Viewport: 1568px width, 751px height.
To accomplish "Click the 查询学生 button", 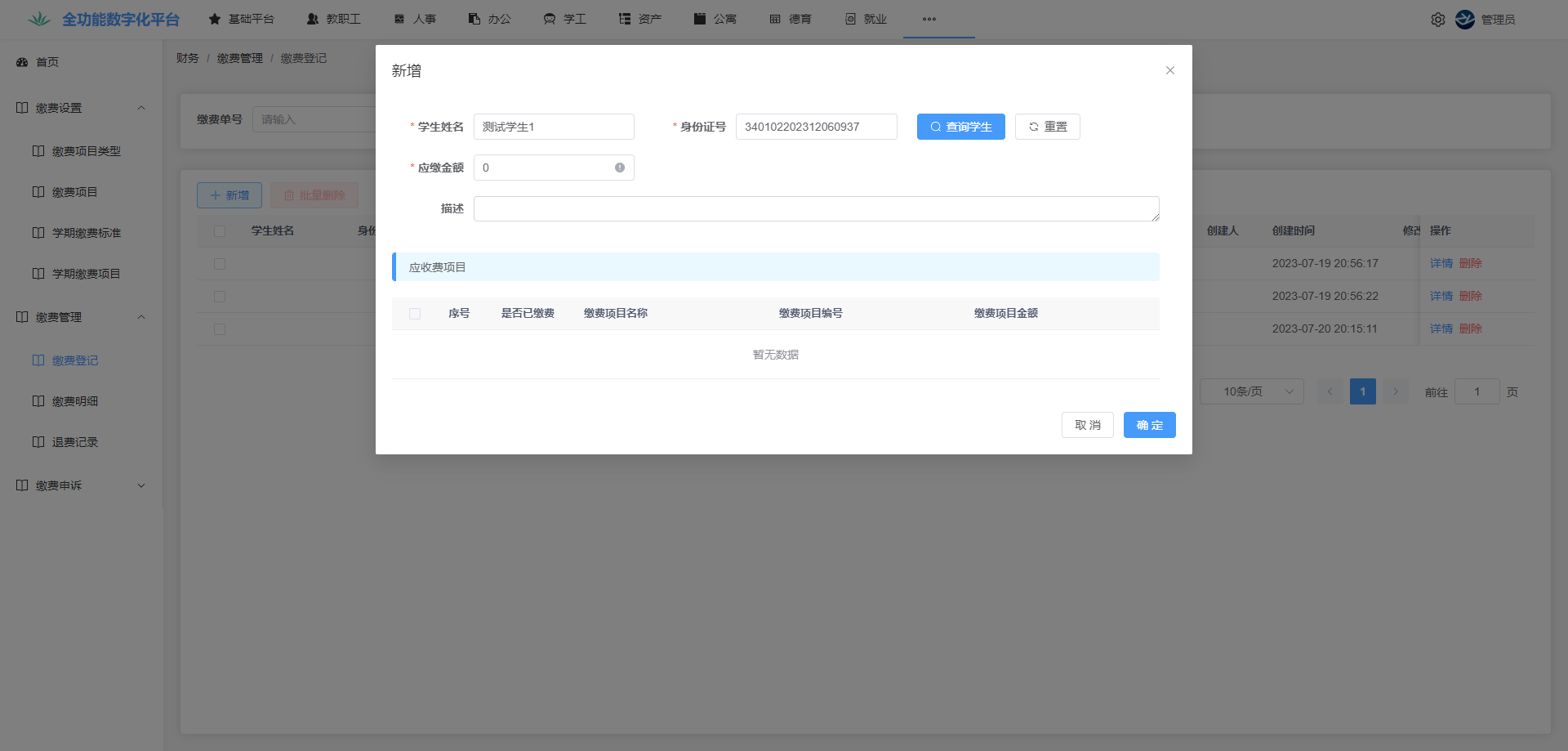I will coord(960,127).
